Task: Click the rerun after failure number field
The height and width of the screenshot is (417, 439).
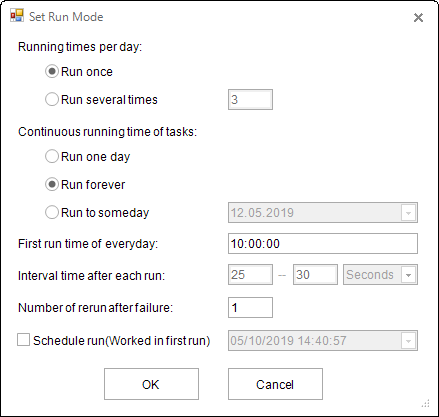Action: [x=250, y=307]
